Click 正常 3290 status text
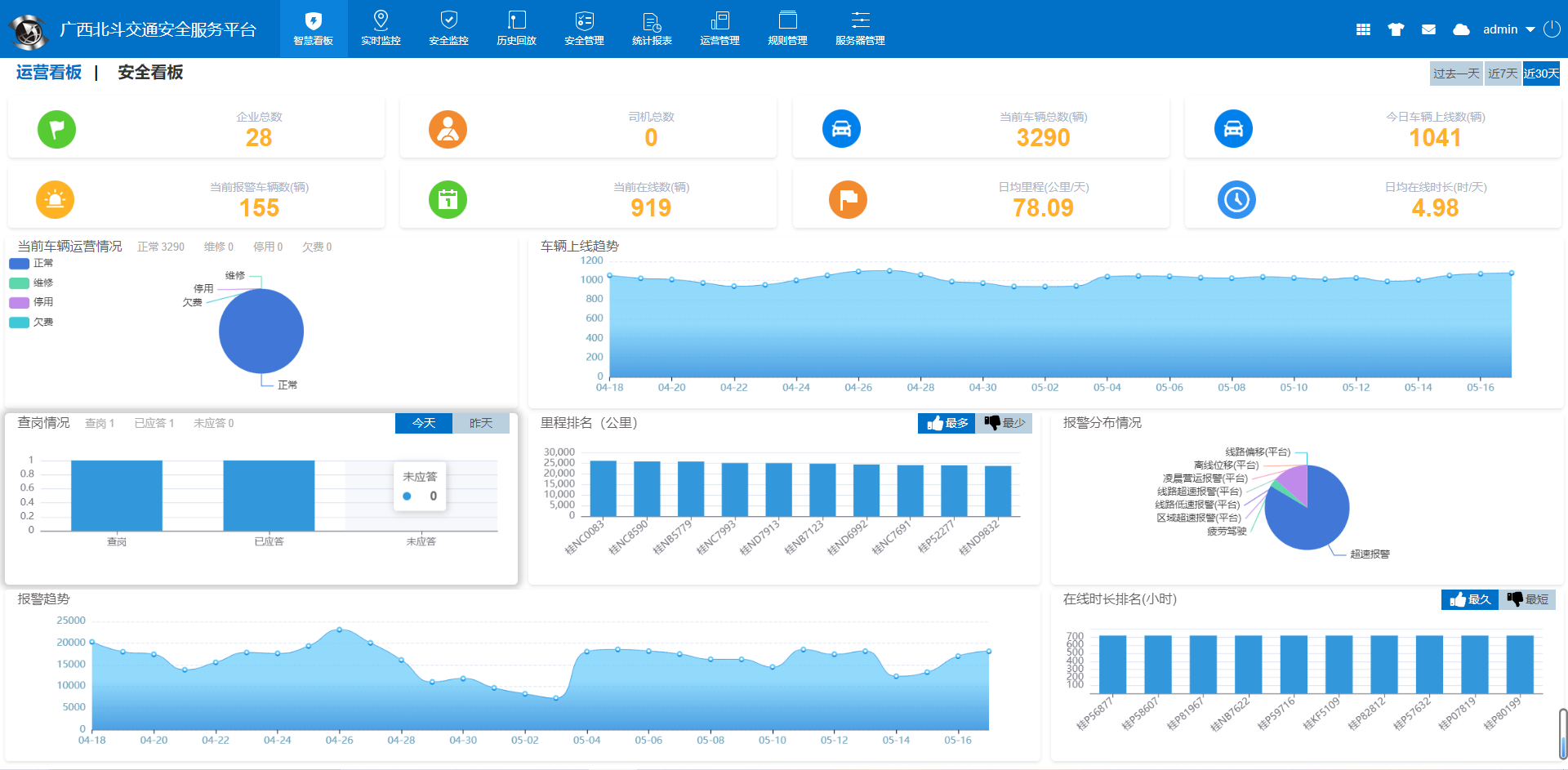The width and height of the screenshot is (1568, 770). 161,247
